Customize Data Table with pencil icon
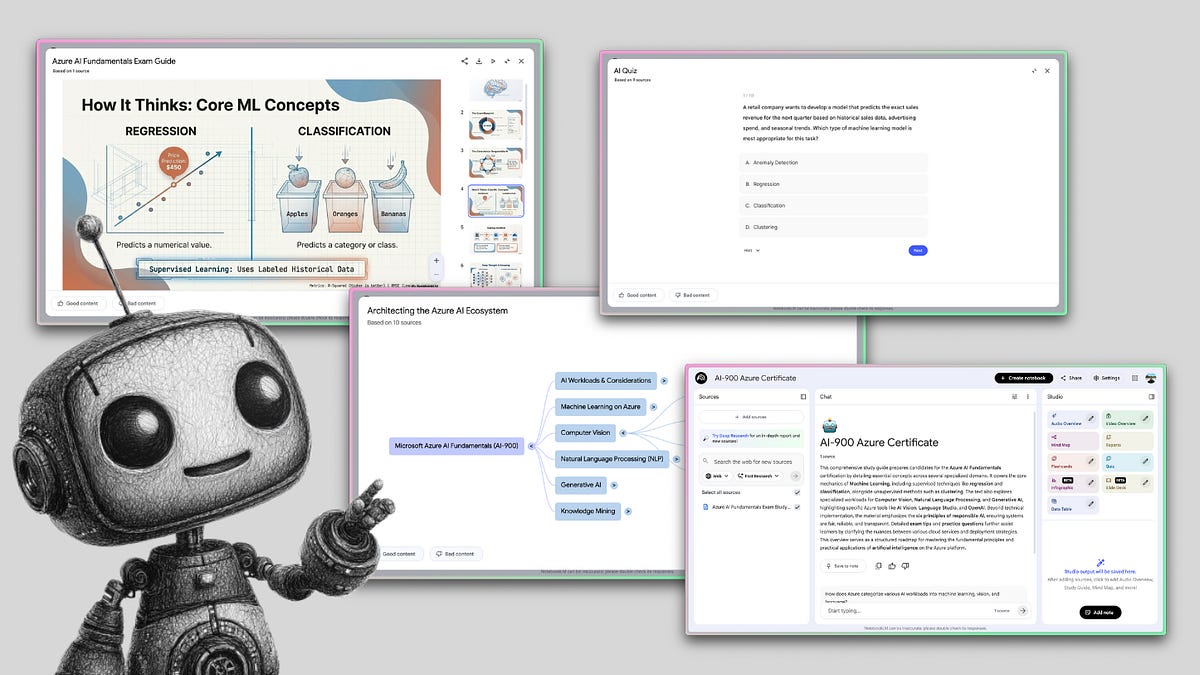Screen dimensions: 1200x675 pos(1091,504)
